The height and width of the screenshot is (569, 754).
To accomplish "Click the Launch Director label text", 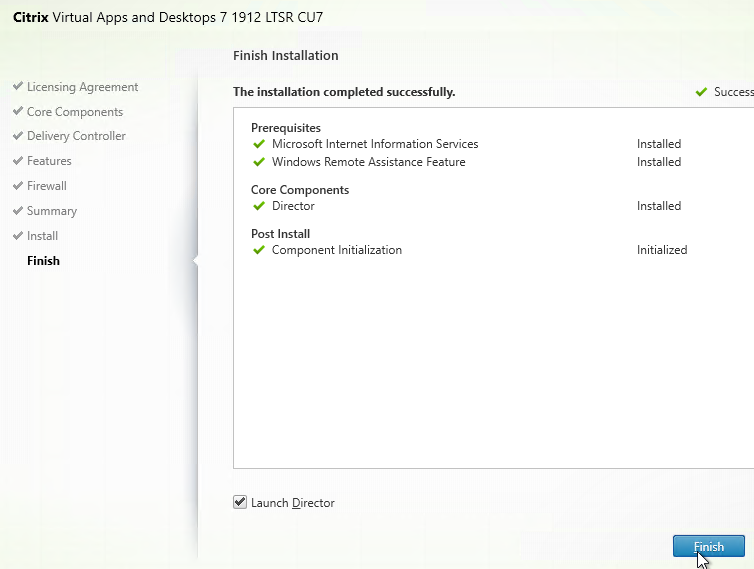I will point(292,503).
